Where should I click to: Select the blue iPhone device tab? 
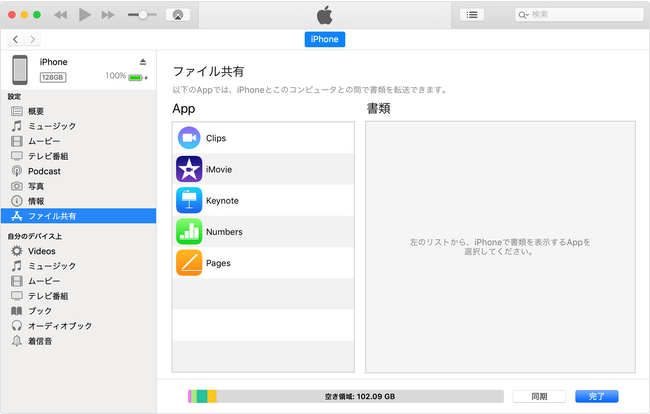point(325,39)
